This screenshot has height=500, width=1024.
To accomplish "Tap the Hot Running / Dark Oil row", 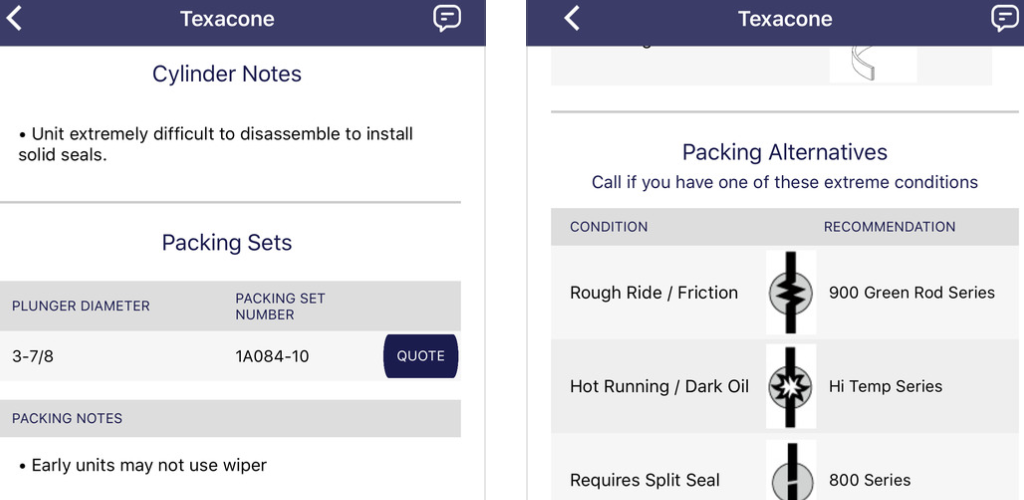I will pos(784,386).
